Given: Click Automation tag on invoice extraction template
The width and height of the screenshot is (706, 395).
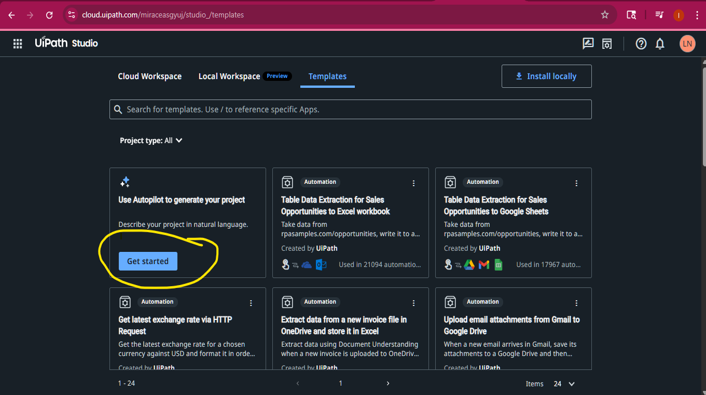Looking at the screenshot, I should 320,302.
